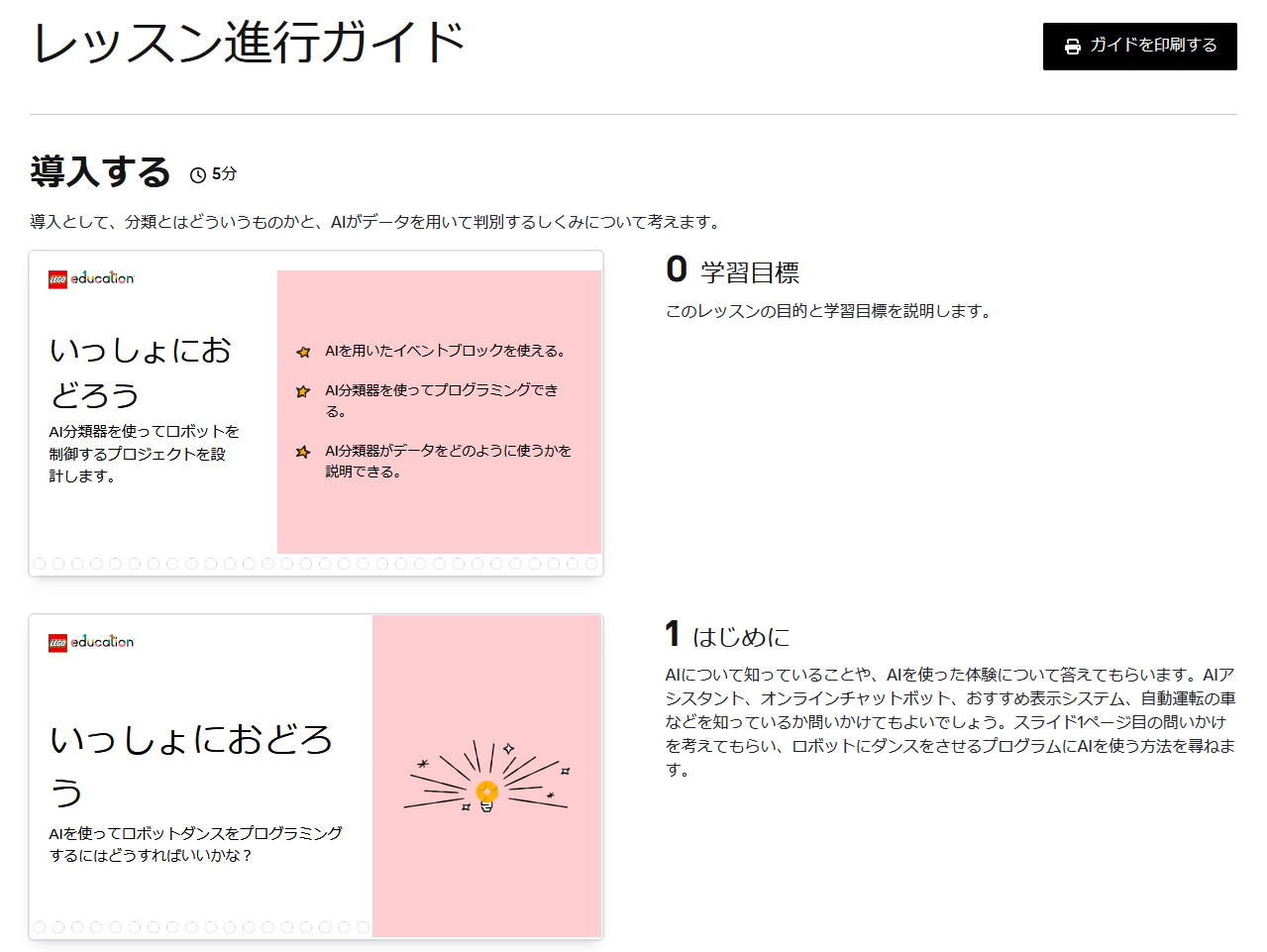Click the text このレッスンの目的と学習目標を説明します
The width and height of the screenshot is (1267, 952).
click(x=828, y=311)
